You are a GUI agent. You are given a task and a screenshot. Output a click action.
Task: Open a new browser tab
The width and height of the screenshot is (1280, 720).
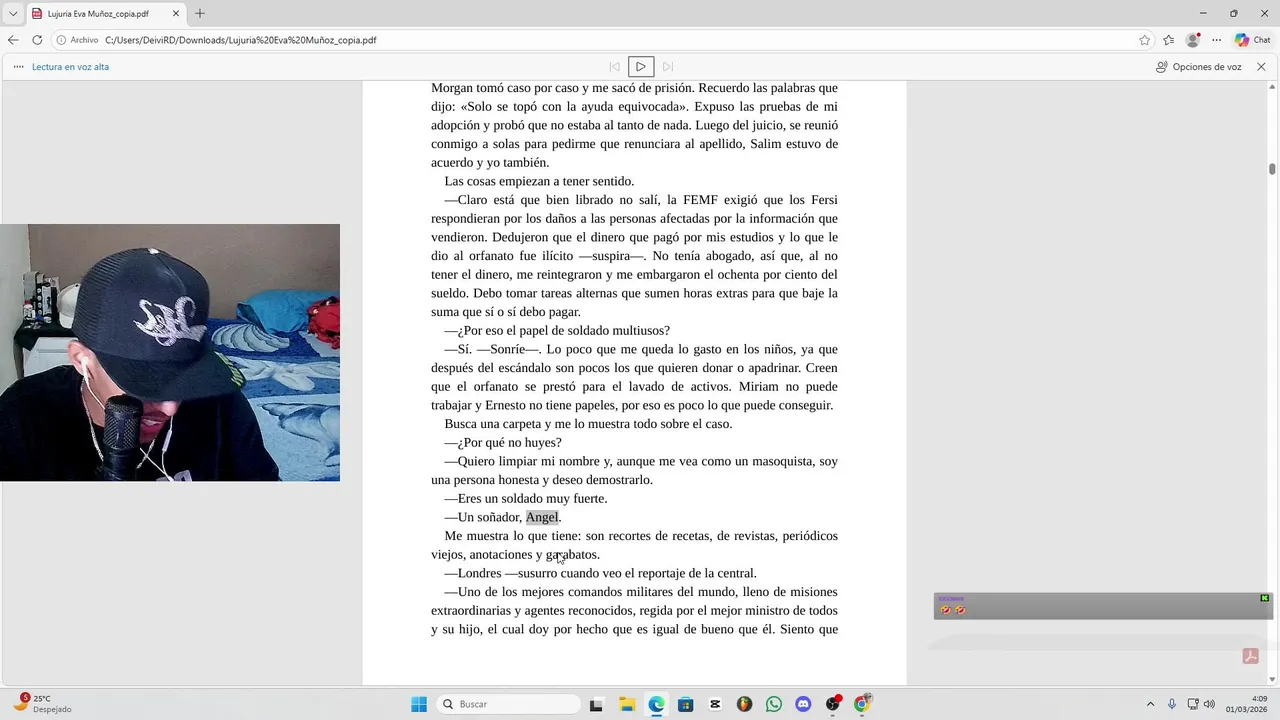tap(200, 13)
